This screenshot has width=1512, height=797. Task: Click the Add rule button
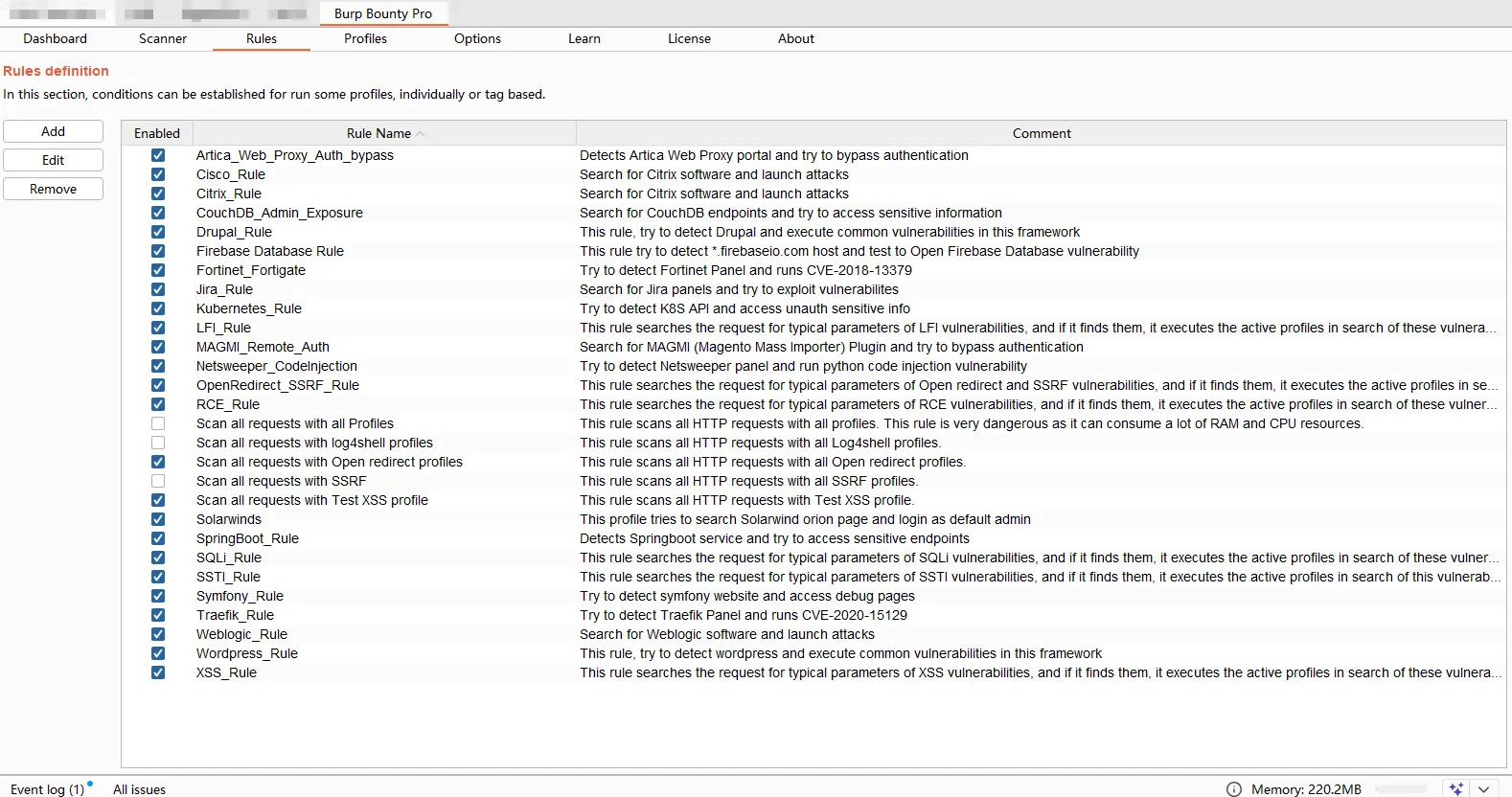pyautogui.click(x=54, y=131)
